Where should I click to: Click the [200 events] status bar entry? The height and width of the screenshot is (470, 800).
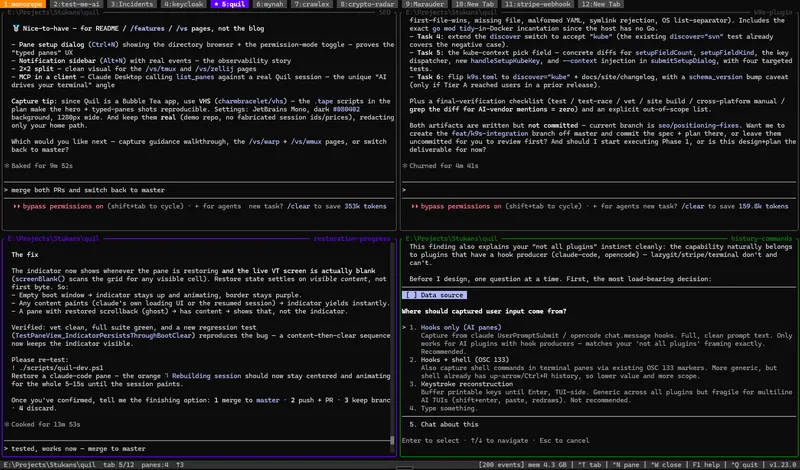503,465
